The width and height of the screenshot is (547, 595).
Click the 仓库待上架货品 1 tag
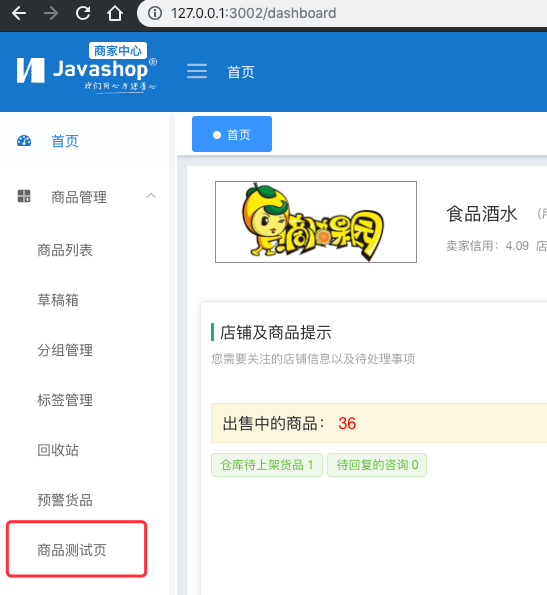tap(267, 465)
